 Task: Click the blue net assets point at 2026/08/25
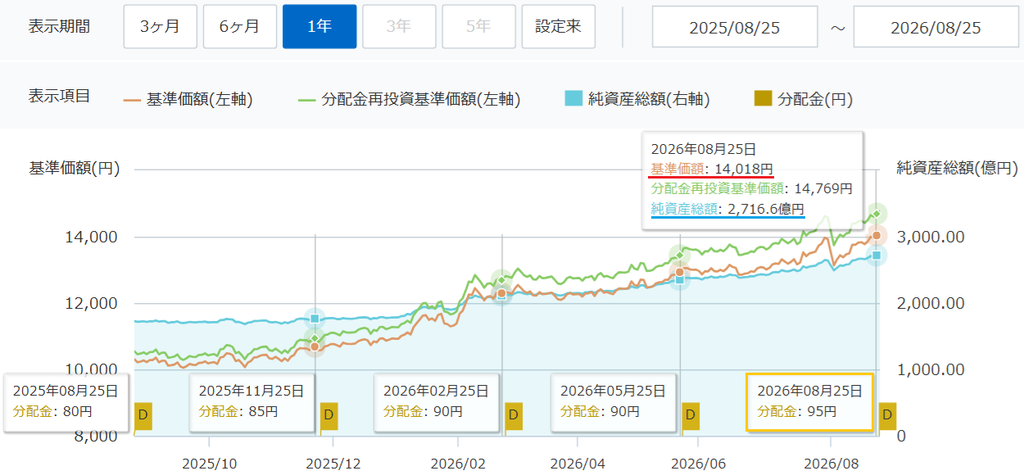pos(877,255)
